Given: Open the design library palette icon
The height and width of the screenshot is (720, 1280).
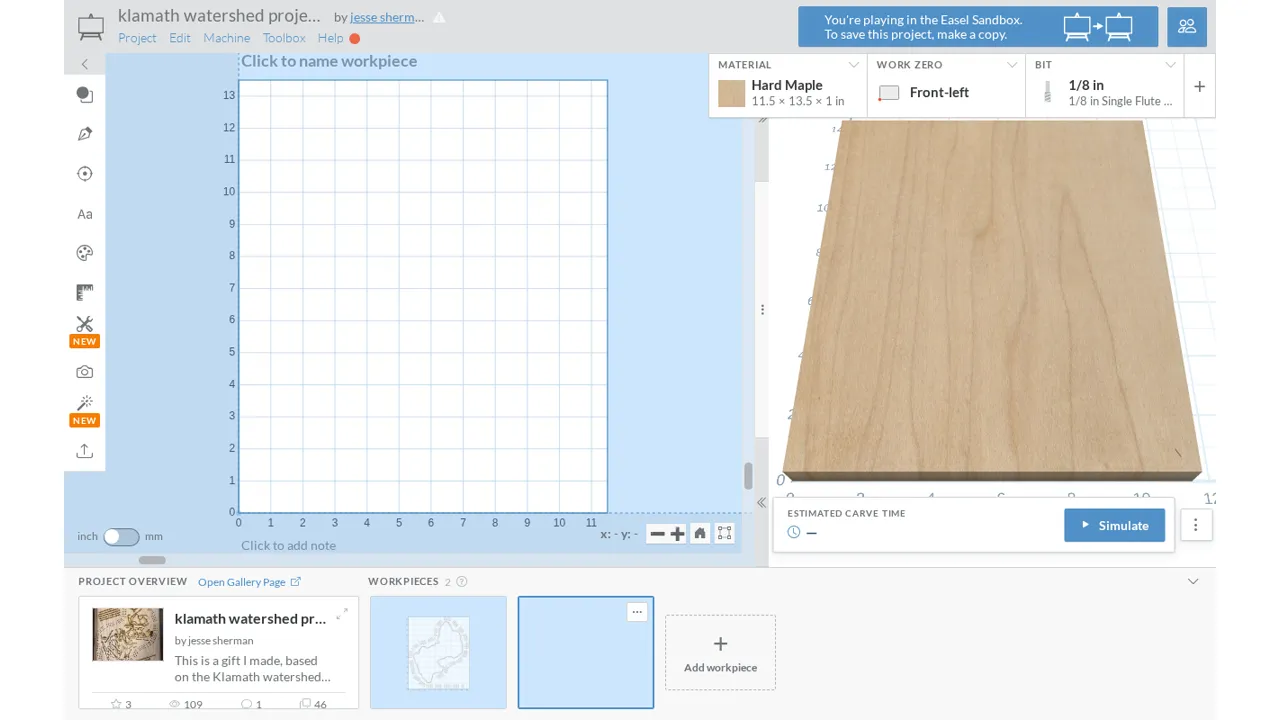Looking at the screenshot, I should click(x=85, y=253).
